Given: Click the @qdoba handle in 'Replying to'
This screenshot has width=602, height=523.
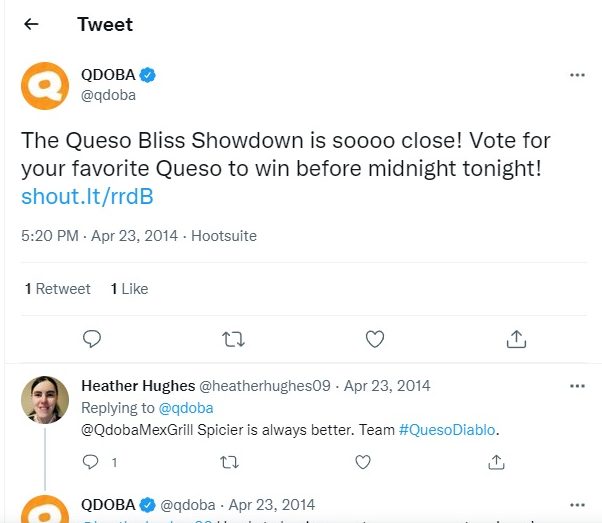Looking at the screenshot, I should pyautogui.click(x=193, y=408).
